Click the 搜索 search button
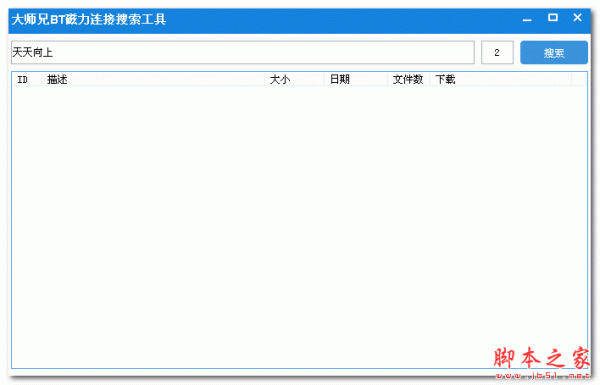This screenshot has height=385, width=600. 554,52
